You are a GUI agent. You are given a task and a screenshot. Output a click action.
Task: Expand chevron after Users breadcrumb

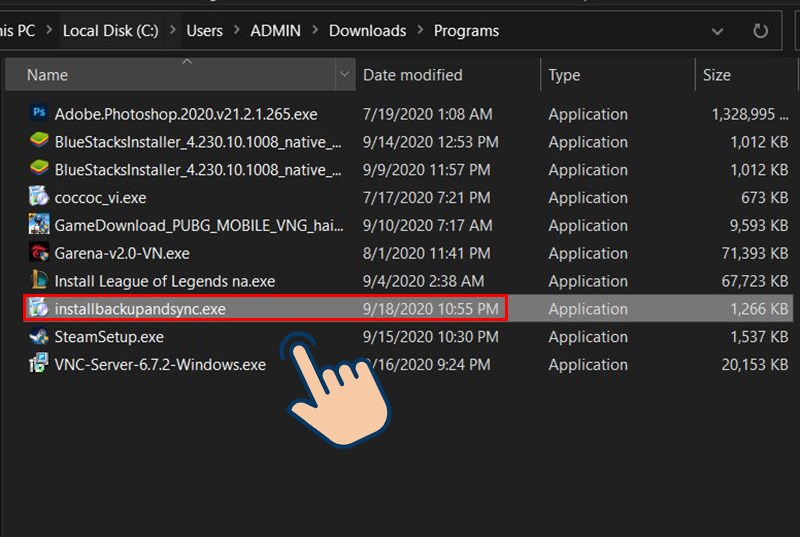click(237, 31)
